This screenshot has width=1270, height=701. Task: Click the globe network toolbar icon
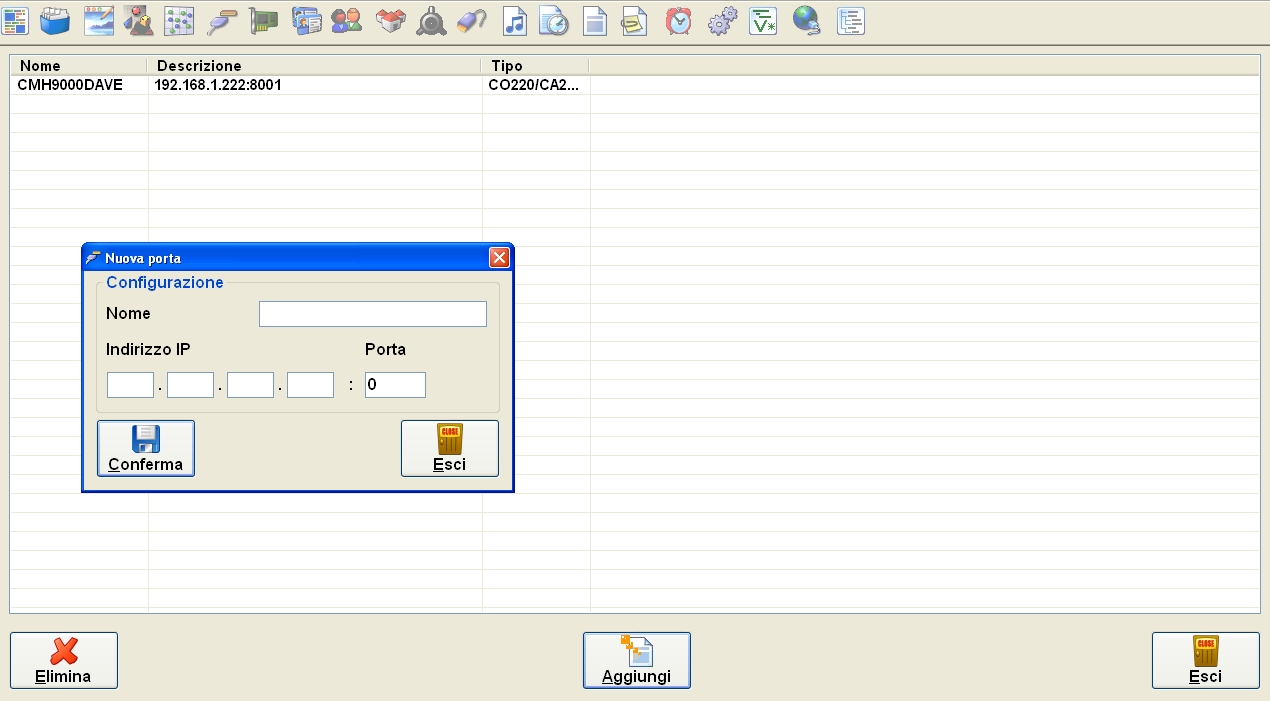click(806, 21)
